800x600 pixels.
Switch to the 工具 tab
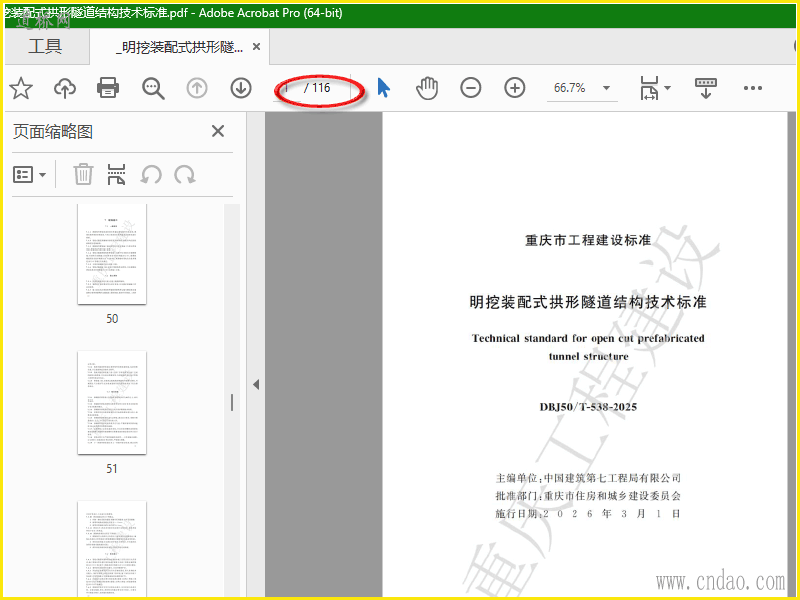coord(45,46)
